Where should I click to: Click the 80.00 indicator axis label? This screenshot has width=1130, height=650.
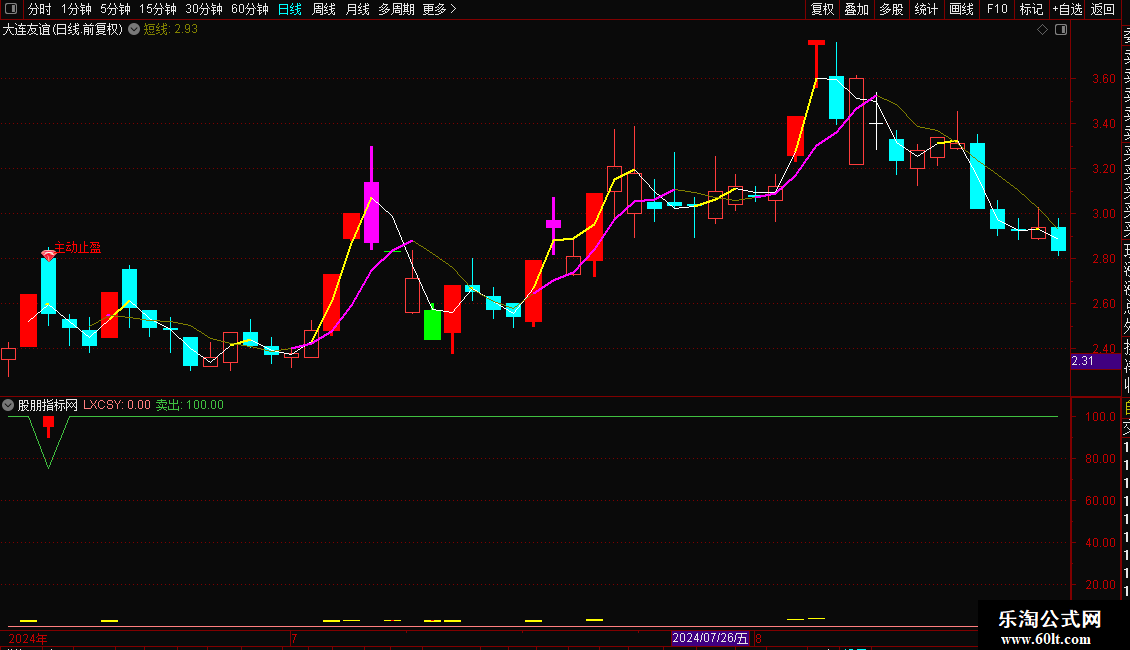point(1100,458)
